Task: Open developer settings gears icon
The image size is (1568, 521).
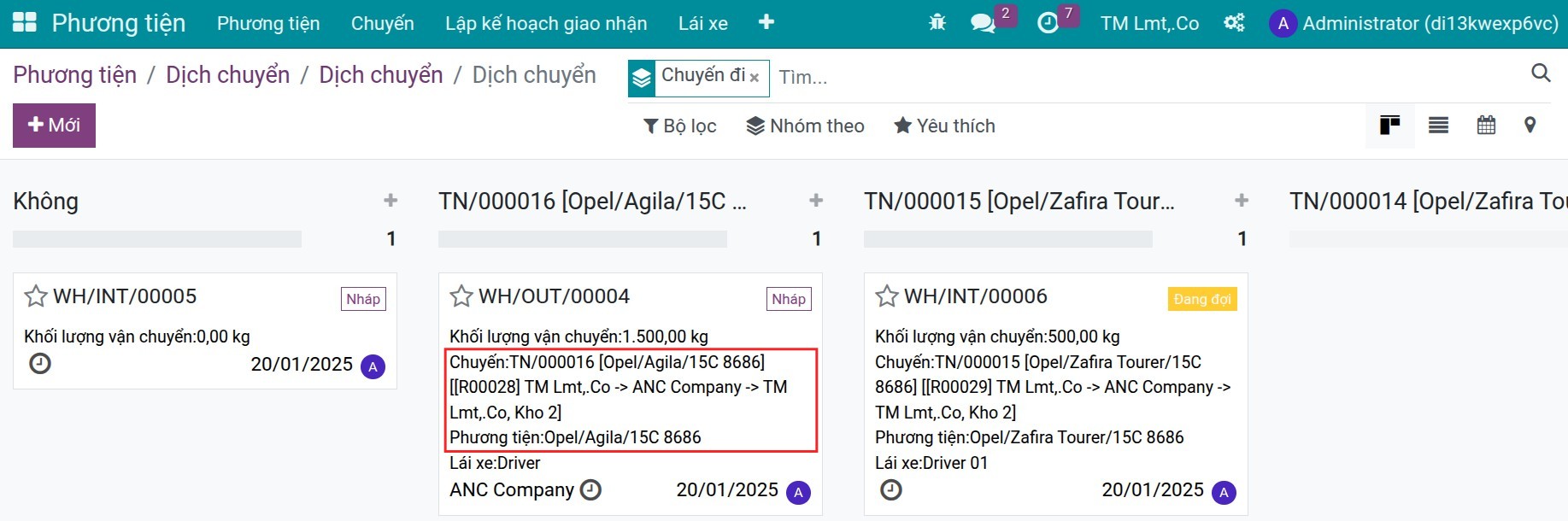Action: [x=1234, y=23]
